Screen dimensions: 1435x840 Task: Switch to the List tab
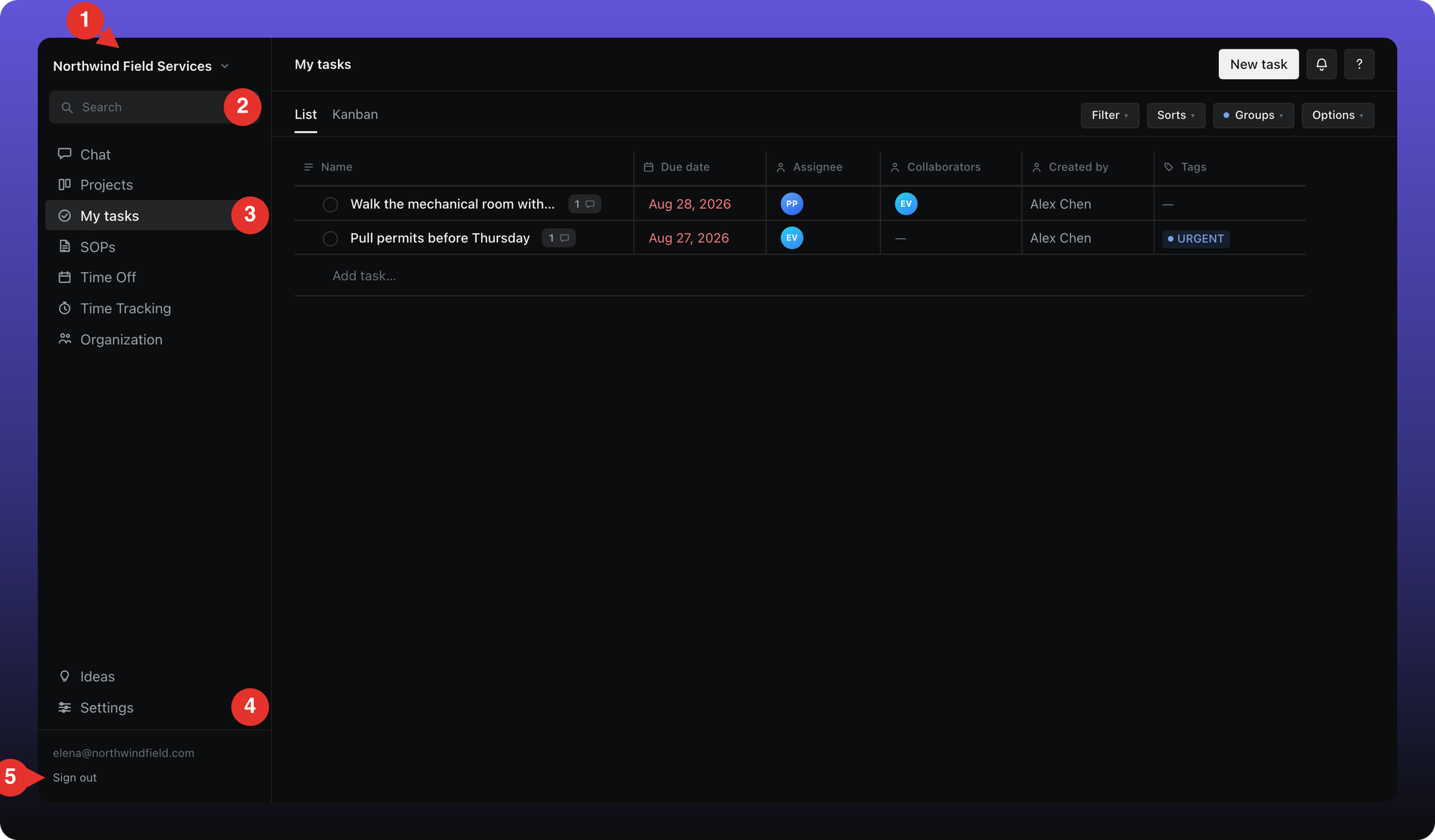pyautogui.click(x=306, y=115)
